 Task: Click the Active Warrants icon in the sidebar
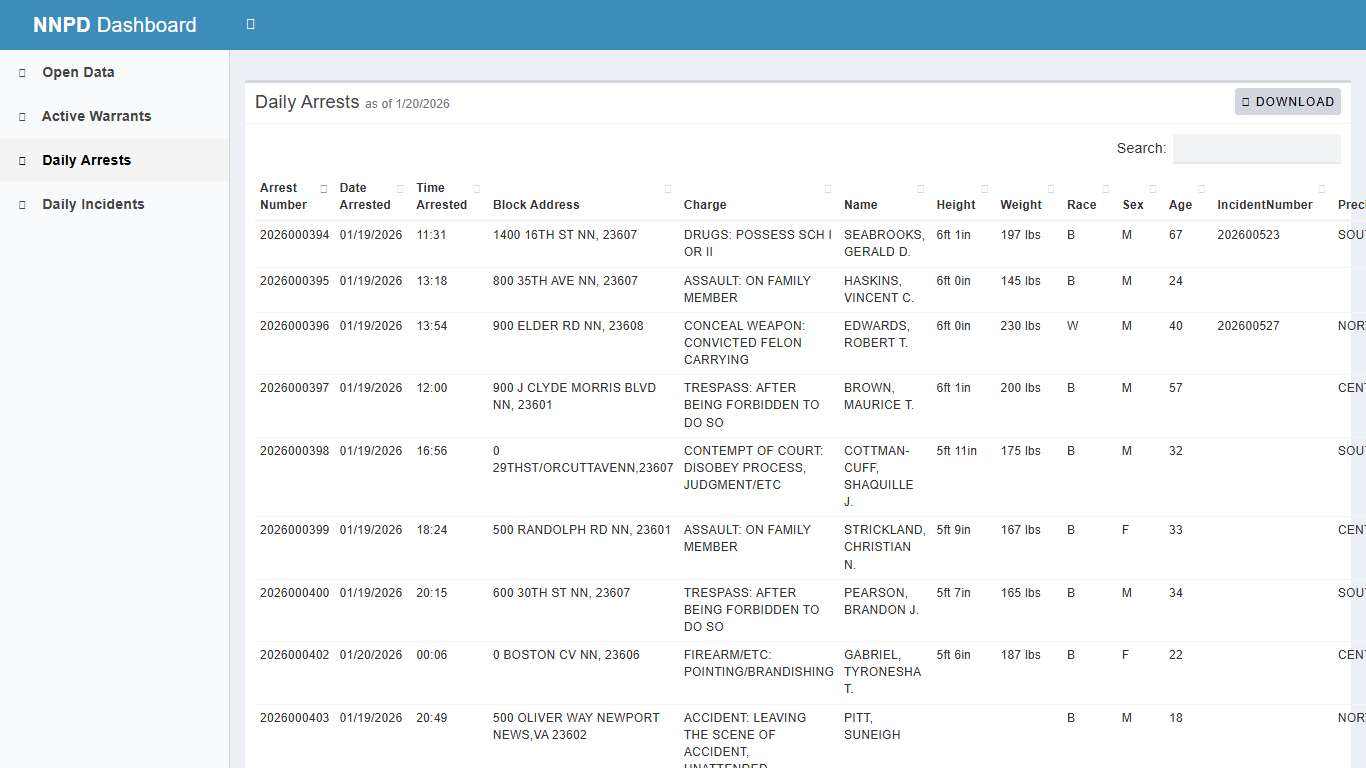coord(20,116)
